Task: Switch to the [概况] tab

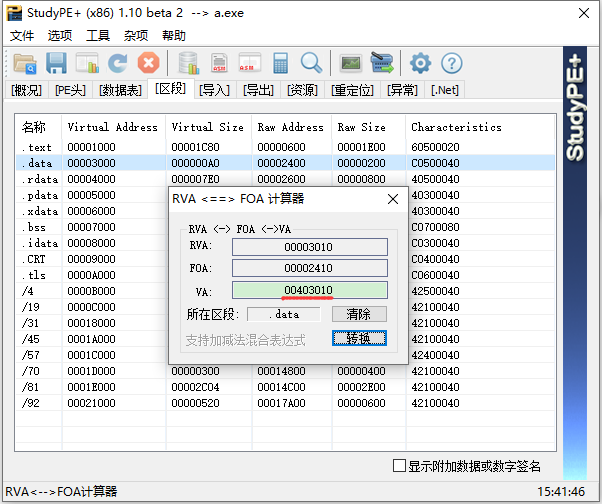Action: coord(26,90)
